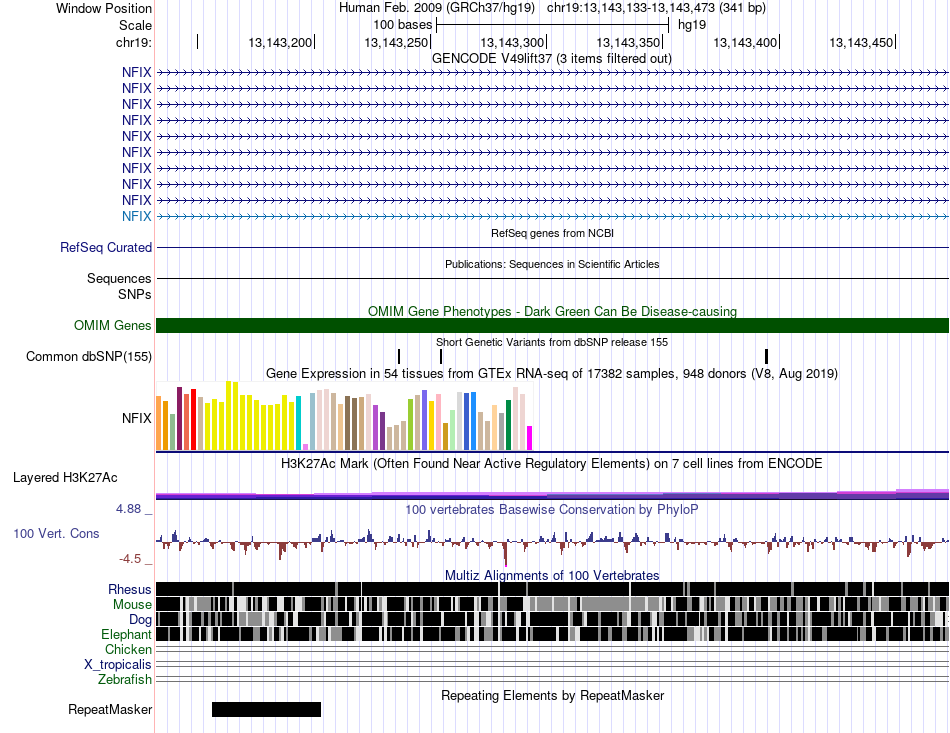Viewport: 950px width, 733px height.
Task: Click the cyan bar in GTEx chart
Action: point(298,423)
